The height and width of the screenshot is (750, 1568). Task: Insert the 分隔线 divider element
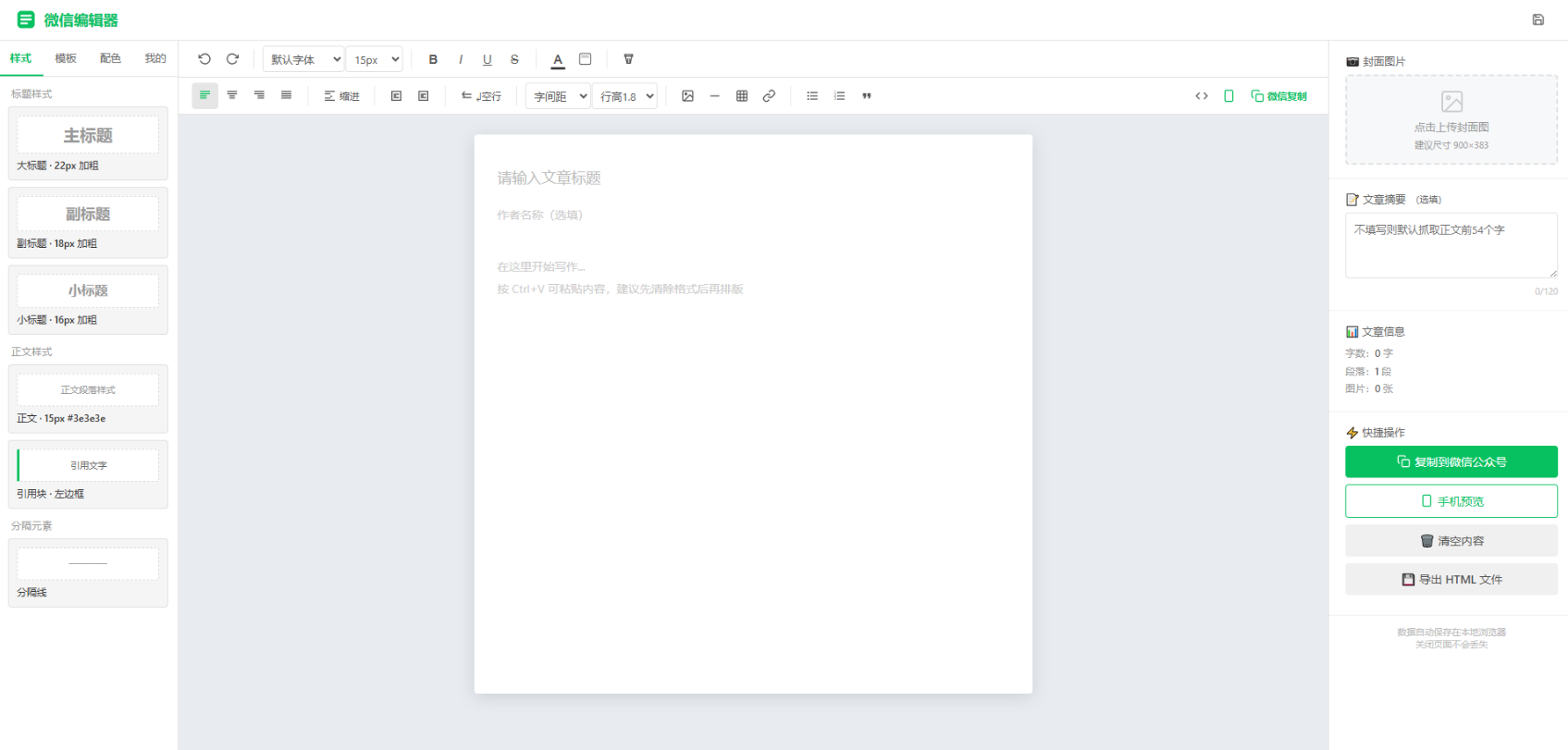pyautogui.click(x=88, y=573)
